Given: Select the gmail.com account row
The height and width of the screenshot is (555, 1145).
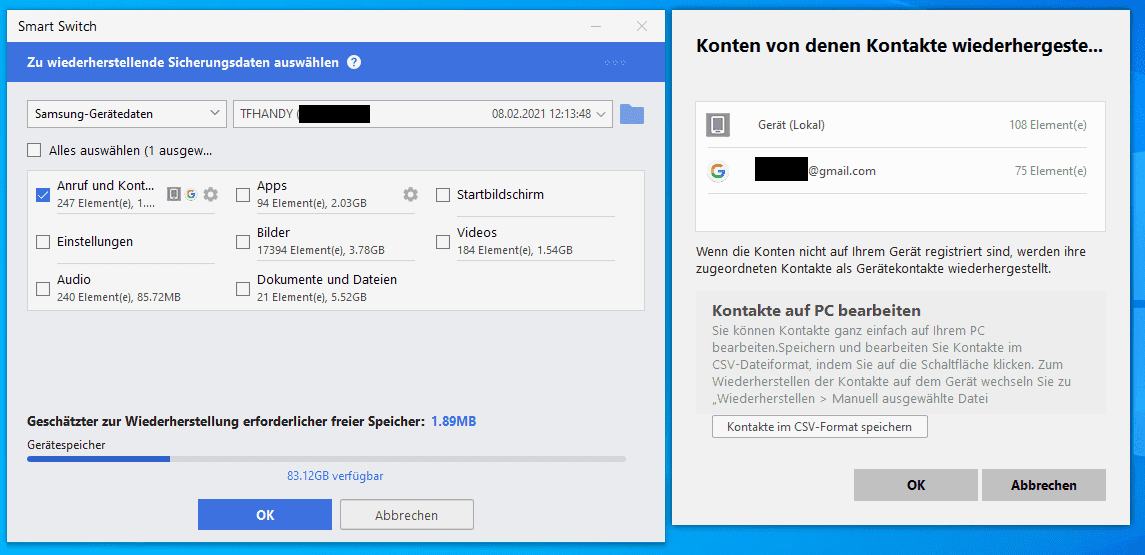Looking at the screenshot, I should [x=897, y=172].
